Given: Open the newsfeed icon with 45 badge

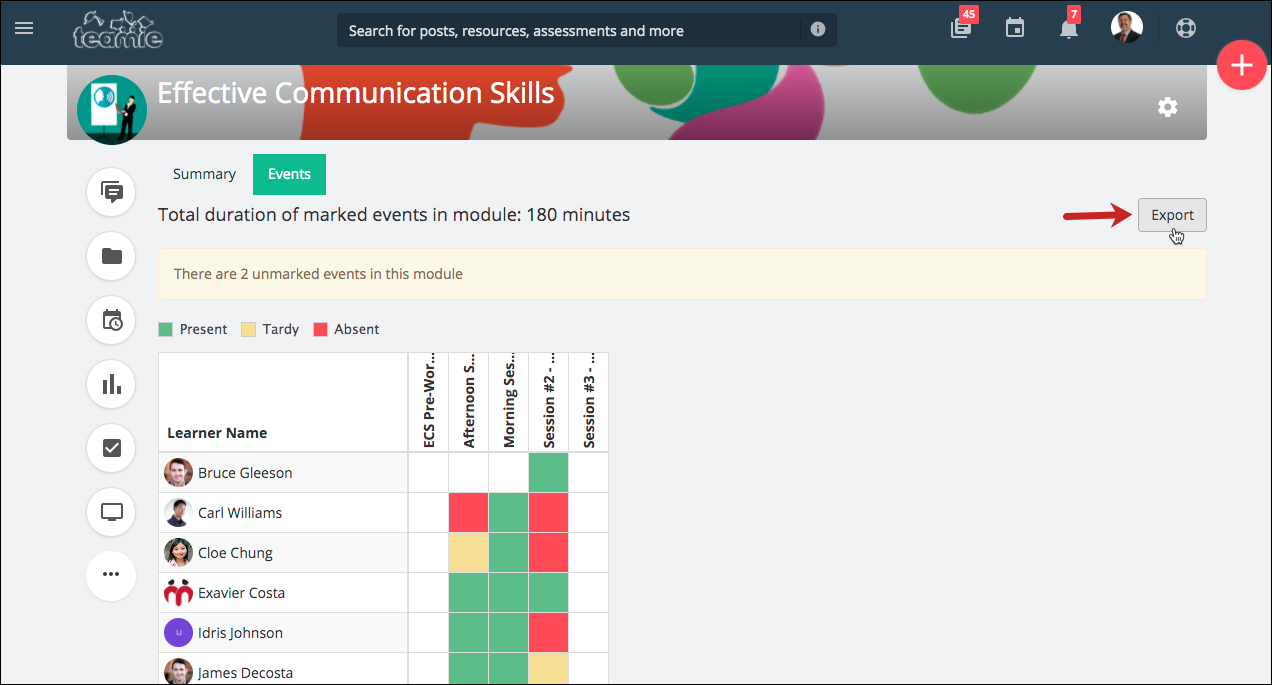Looking at the screenshot, I should pos(961,28).
